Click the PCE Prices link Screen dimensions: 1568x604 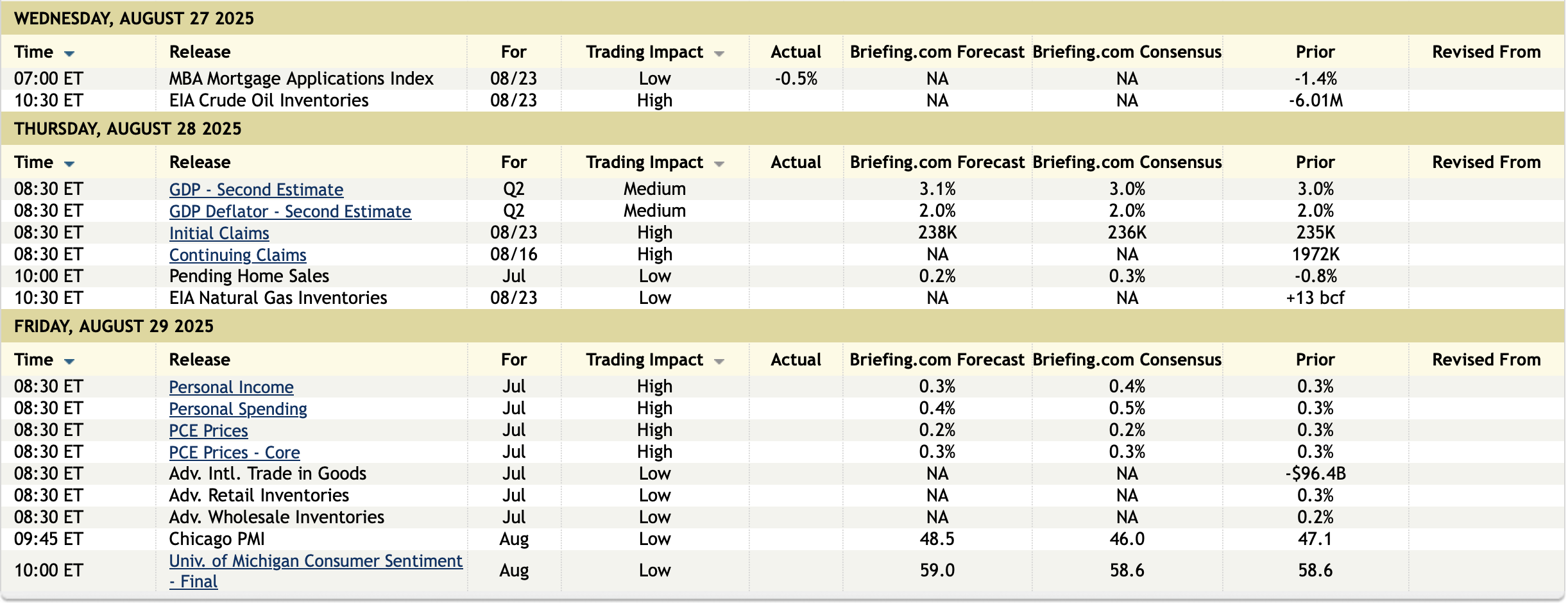pyautogui.click(x=209, y=431)
